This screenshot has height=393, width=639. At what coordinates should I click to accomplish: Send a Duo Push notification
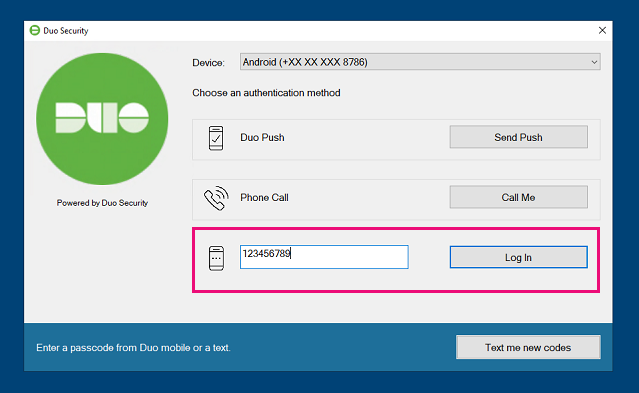point(518,137)
